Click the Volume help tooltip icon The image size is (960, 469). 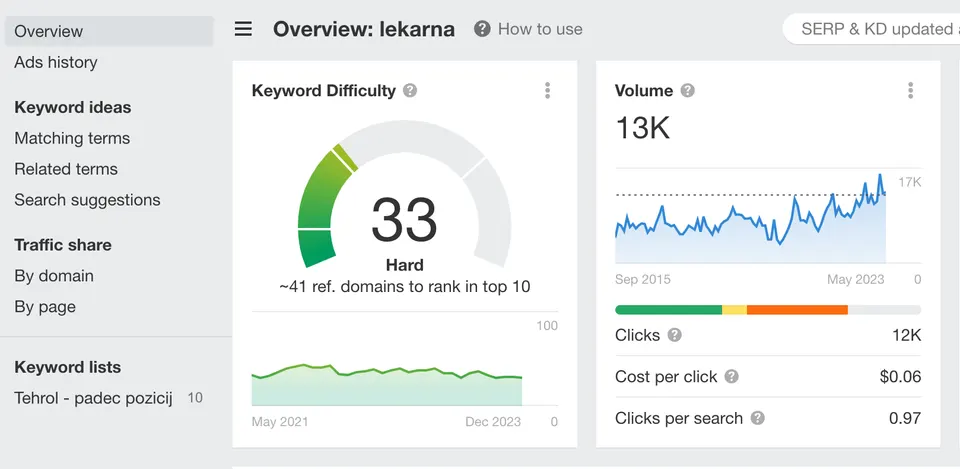click(x=688, y=91)
